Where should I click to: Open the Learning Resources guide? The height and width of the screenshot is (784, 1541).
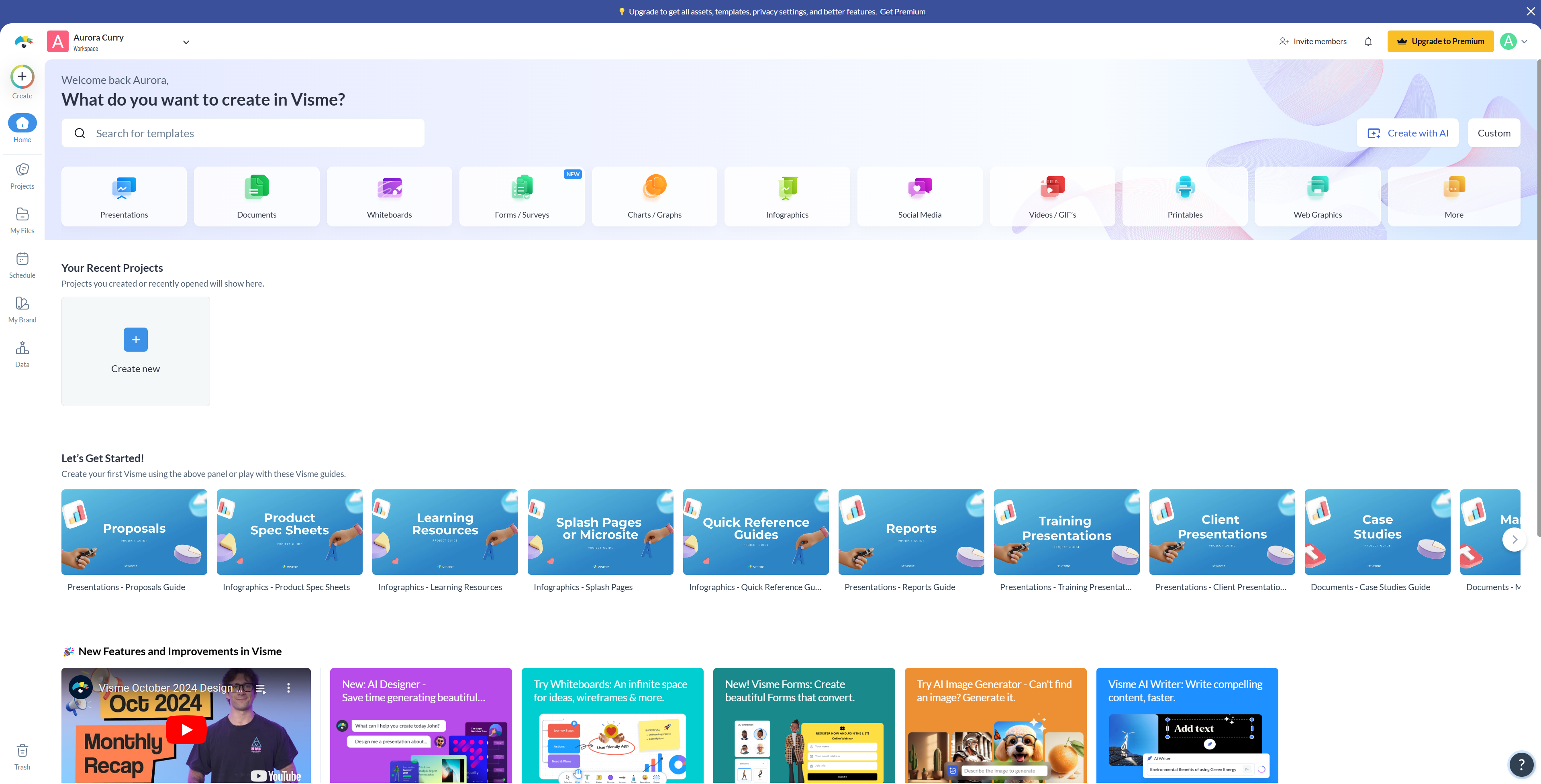pos(445,532)
